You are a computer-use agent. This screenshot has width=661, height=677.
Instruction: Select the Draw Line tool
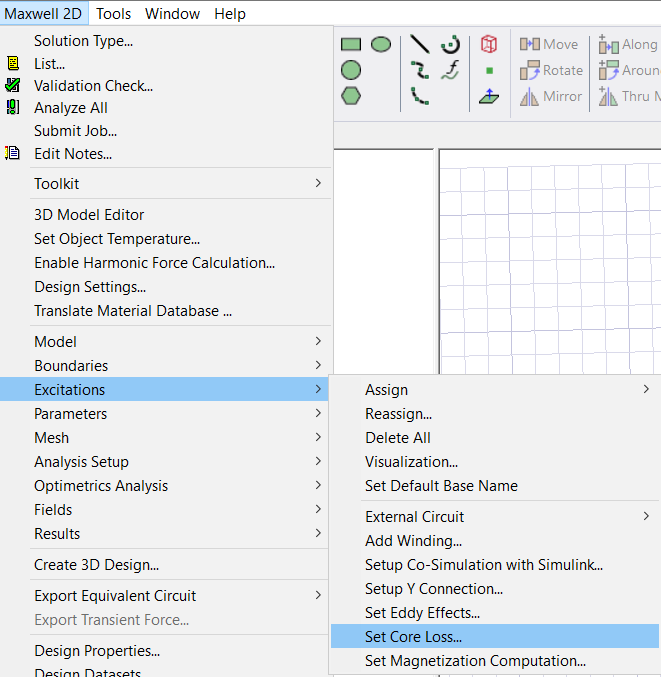pos(420,44)
